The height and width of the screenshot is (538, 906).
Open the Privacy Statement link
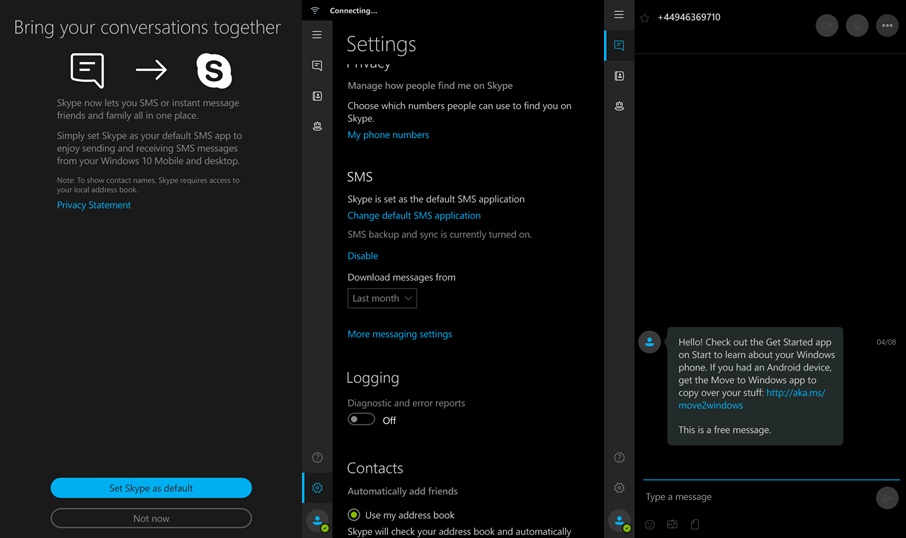94,205
